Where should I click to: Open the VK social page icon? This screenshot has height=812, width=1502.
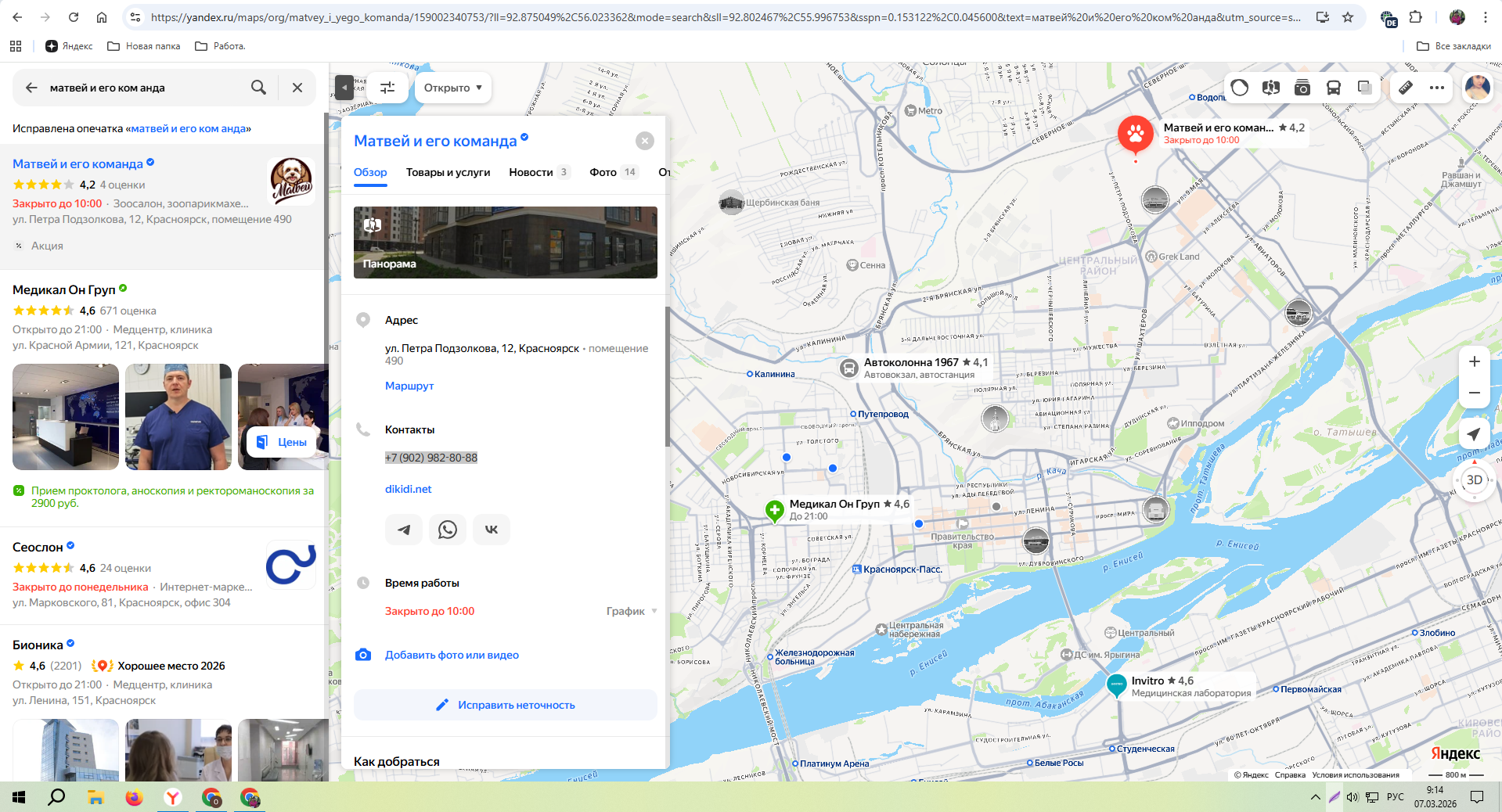[492, 530]
